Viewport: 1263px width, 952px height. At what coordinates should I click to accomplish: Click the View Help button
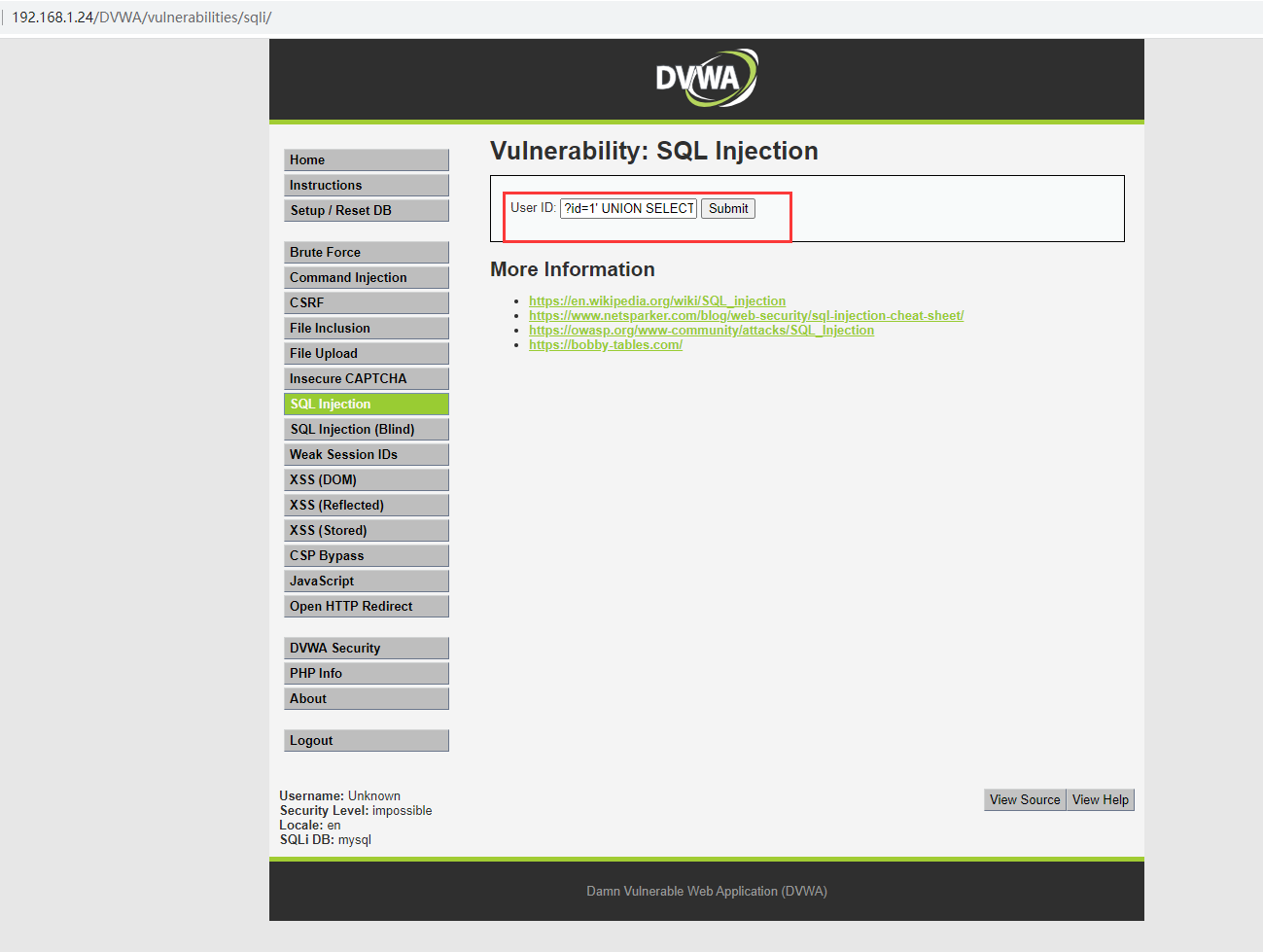(1101, 800)
